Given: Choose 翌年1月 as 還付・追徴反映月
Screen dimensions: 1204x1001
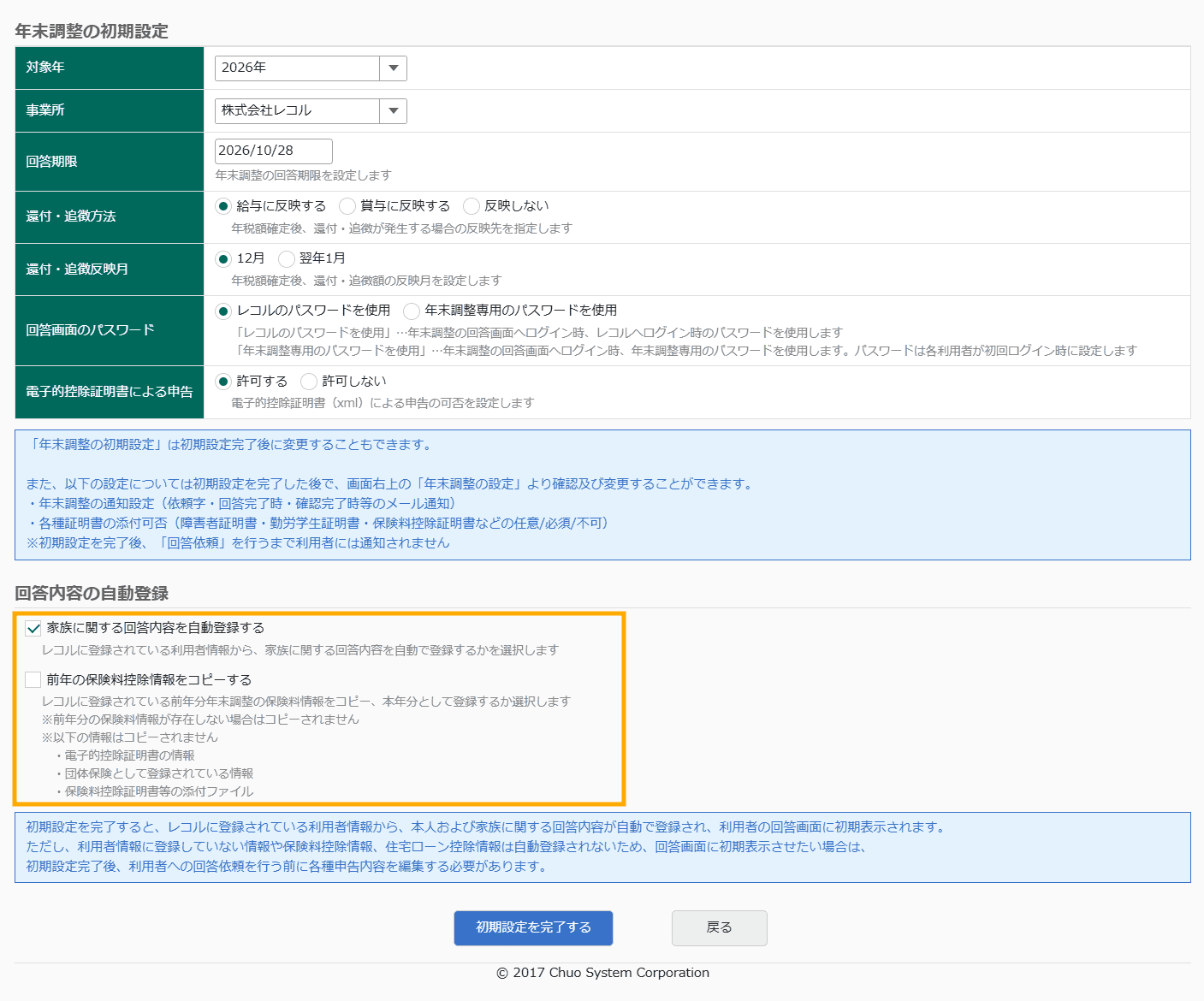Looking at the screenshot, I should point(287,258).
